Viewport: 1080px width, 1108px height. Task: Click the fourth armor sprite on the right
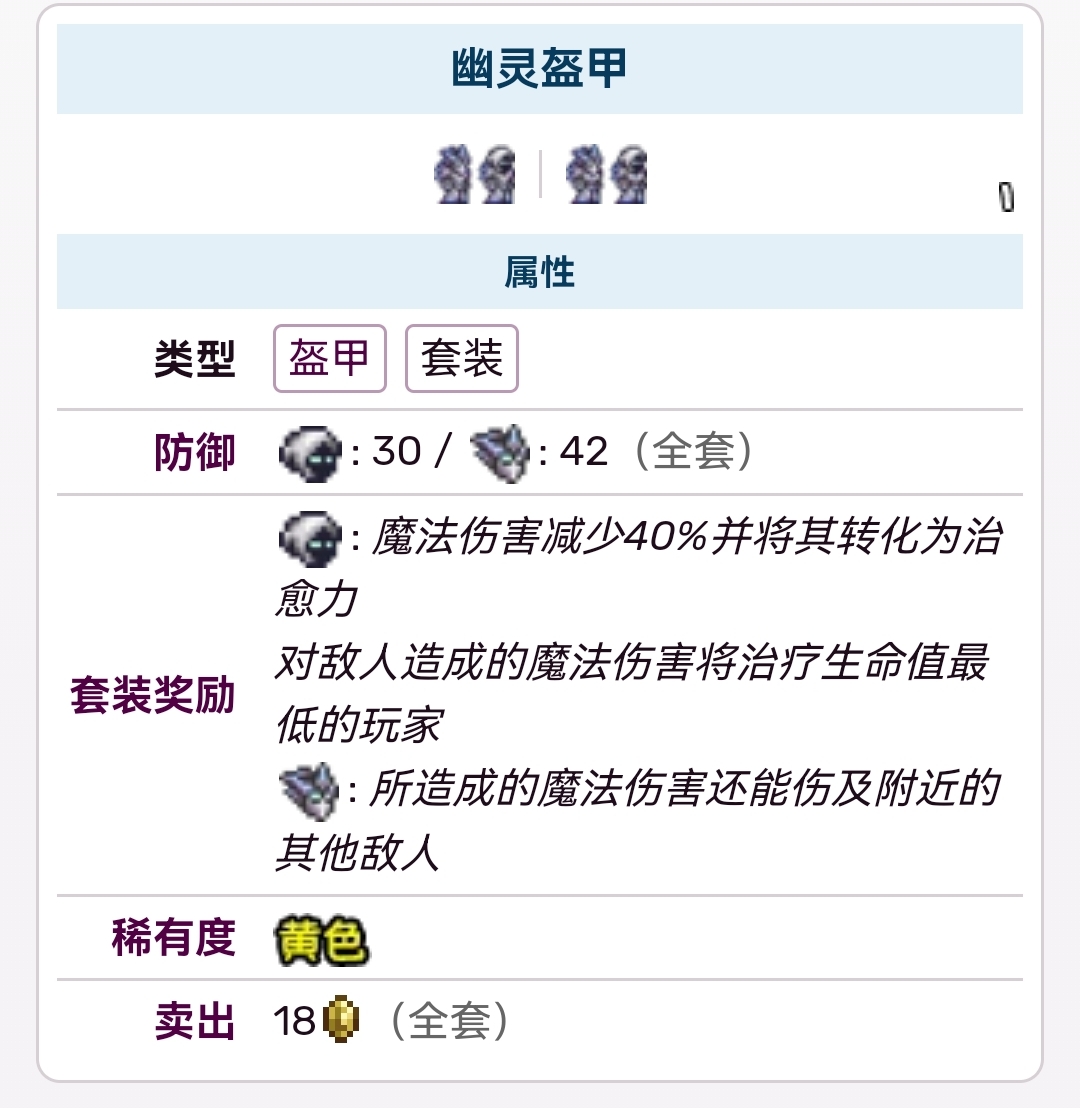coord(628,174)
